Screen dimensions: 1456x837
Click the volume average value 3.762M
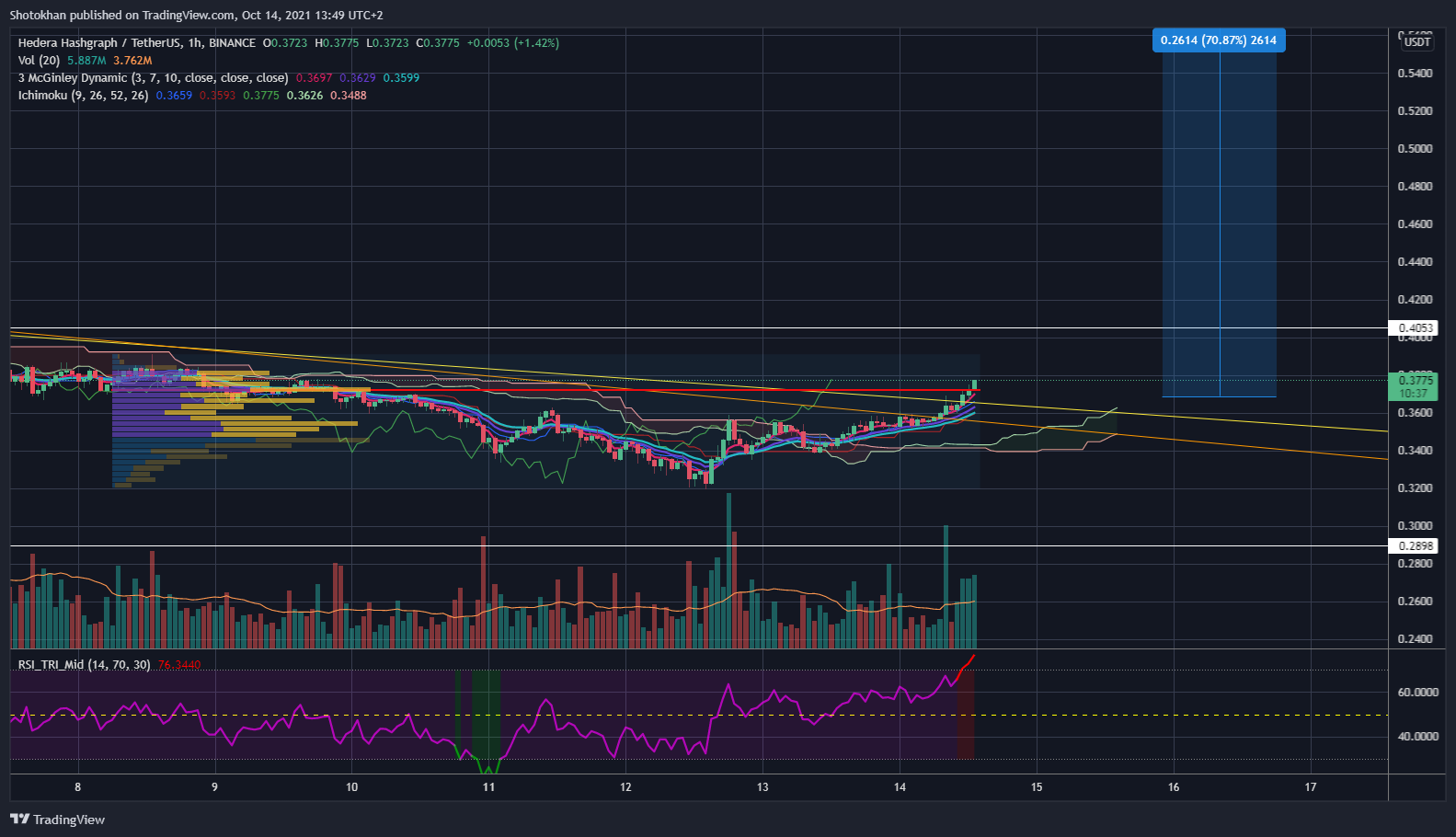pyautogui.click(x=132, y=61)
